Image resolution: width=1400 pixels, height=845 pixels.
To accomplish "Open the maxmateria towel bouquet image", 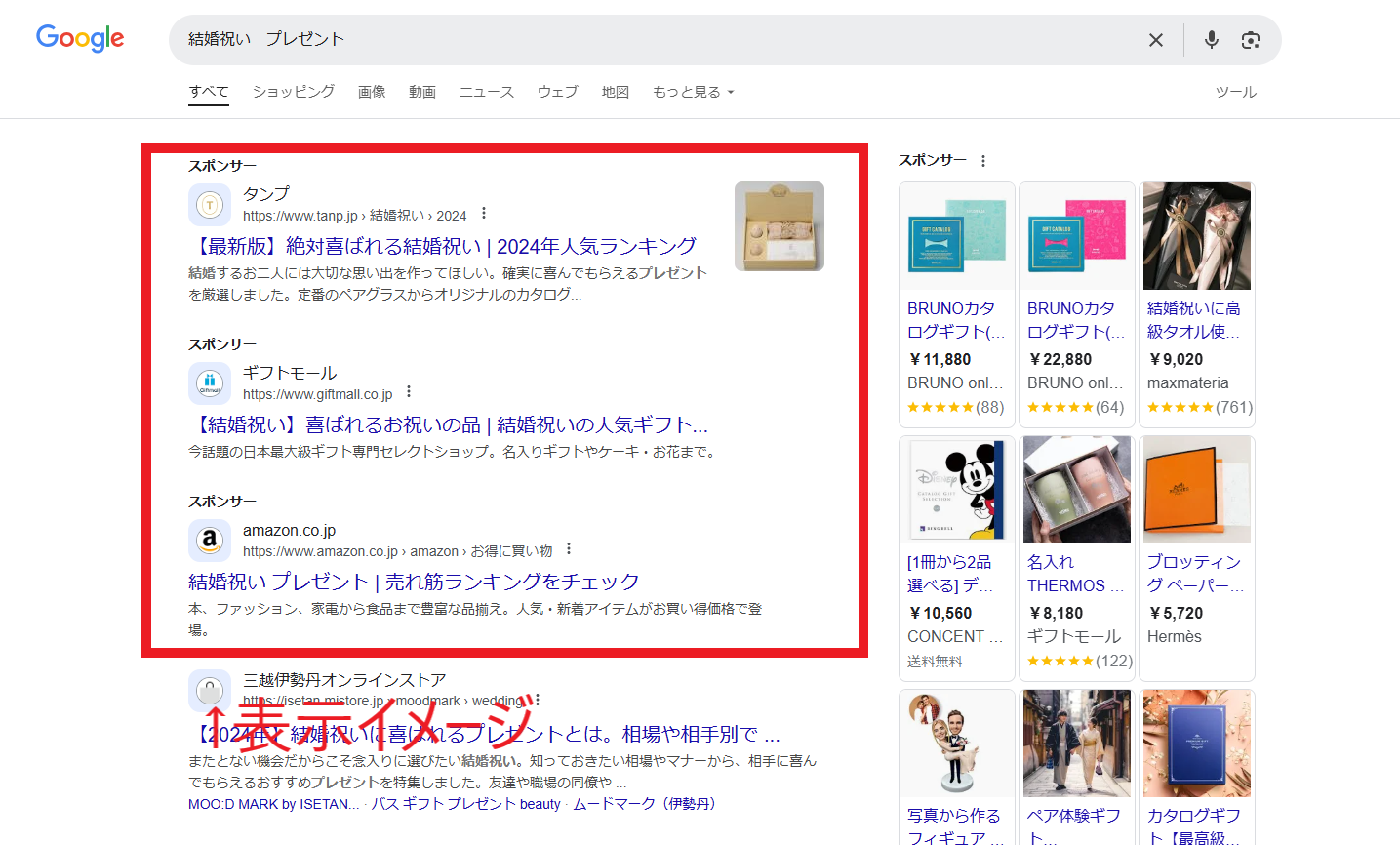I will (1197, 236).
